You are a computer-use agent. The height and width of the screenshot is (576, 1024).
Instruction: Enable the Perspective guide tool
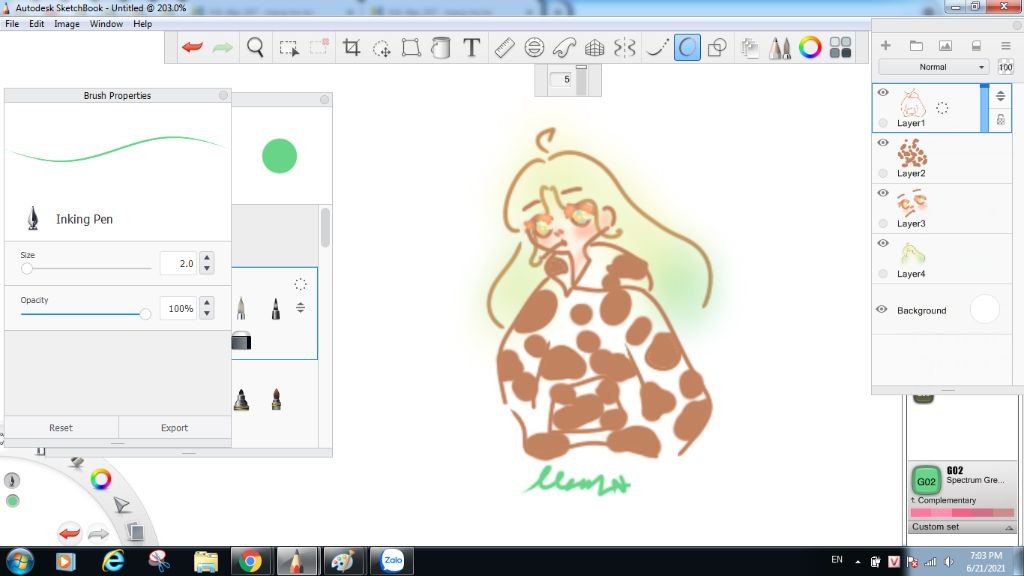point(594,48)
